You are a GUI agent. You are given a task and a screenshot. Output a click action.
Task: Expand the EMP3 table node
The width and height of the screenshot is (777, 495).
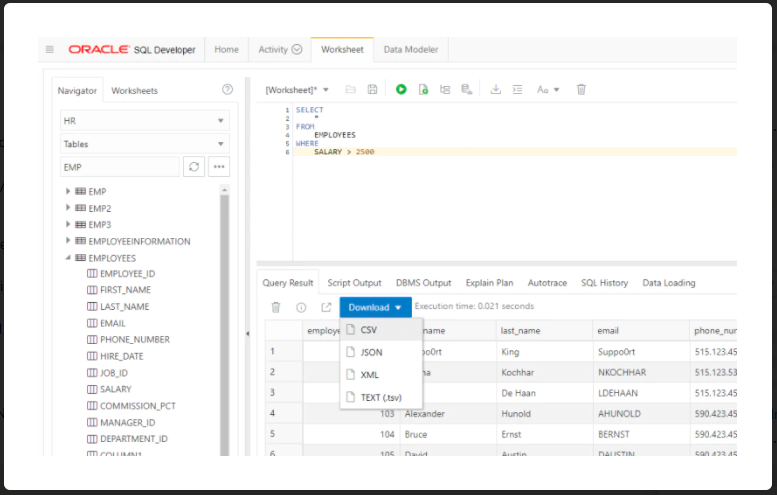(x=68, y=224)
